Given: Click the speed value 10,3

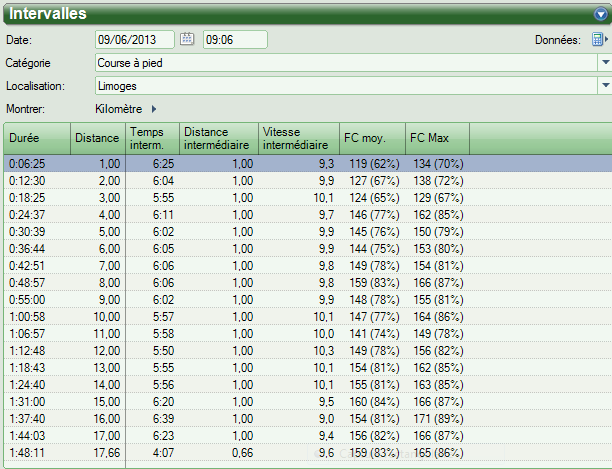Looking at the screenshot, I should [324, 350].
